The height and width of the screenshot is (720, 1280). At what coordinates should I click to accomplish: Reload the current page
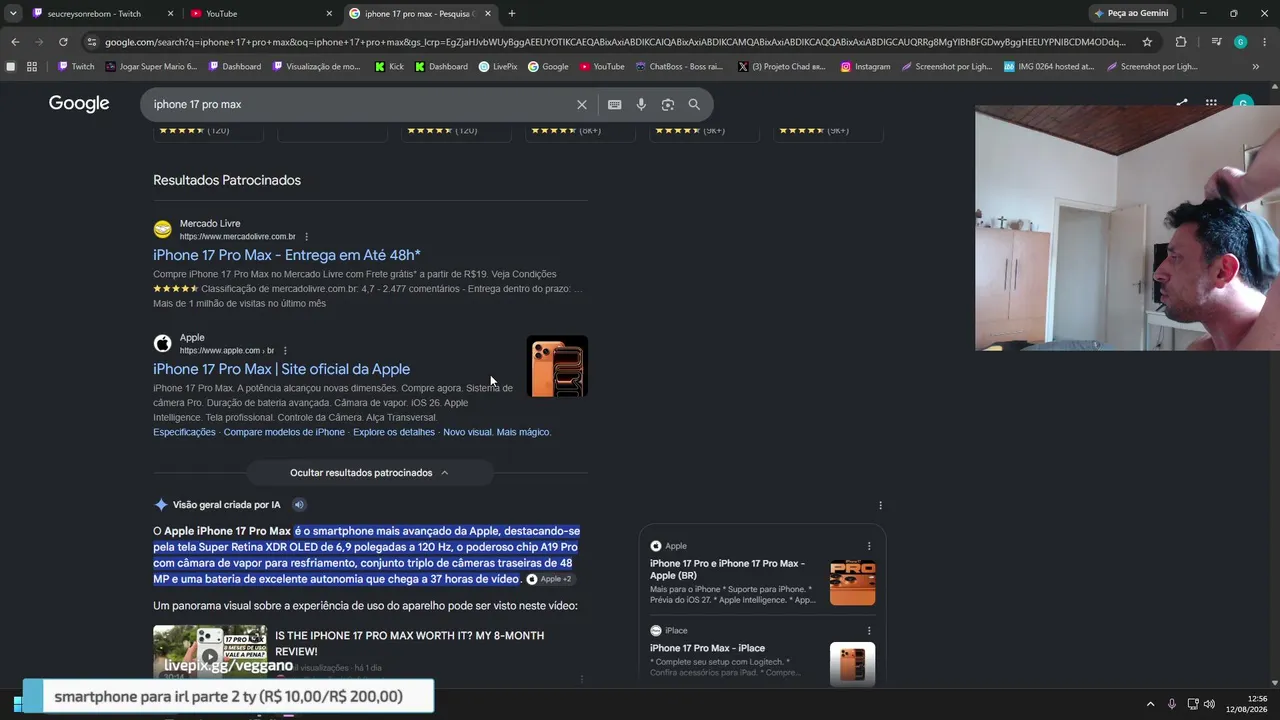(x=63, y=42)
